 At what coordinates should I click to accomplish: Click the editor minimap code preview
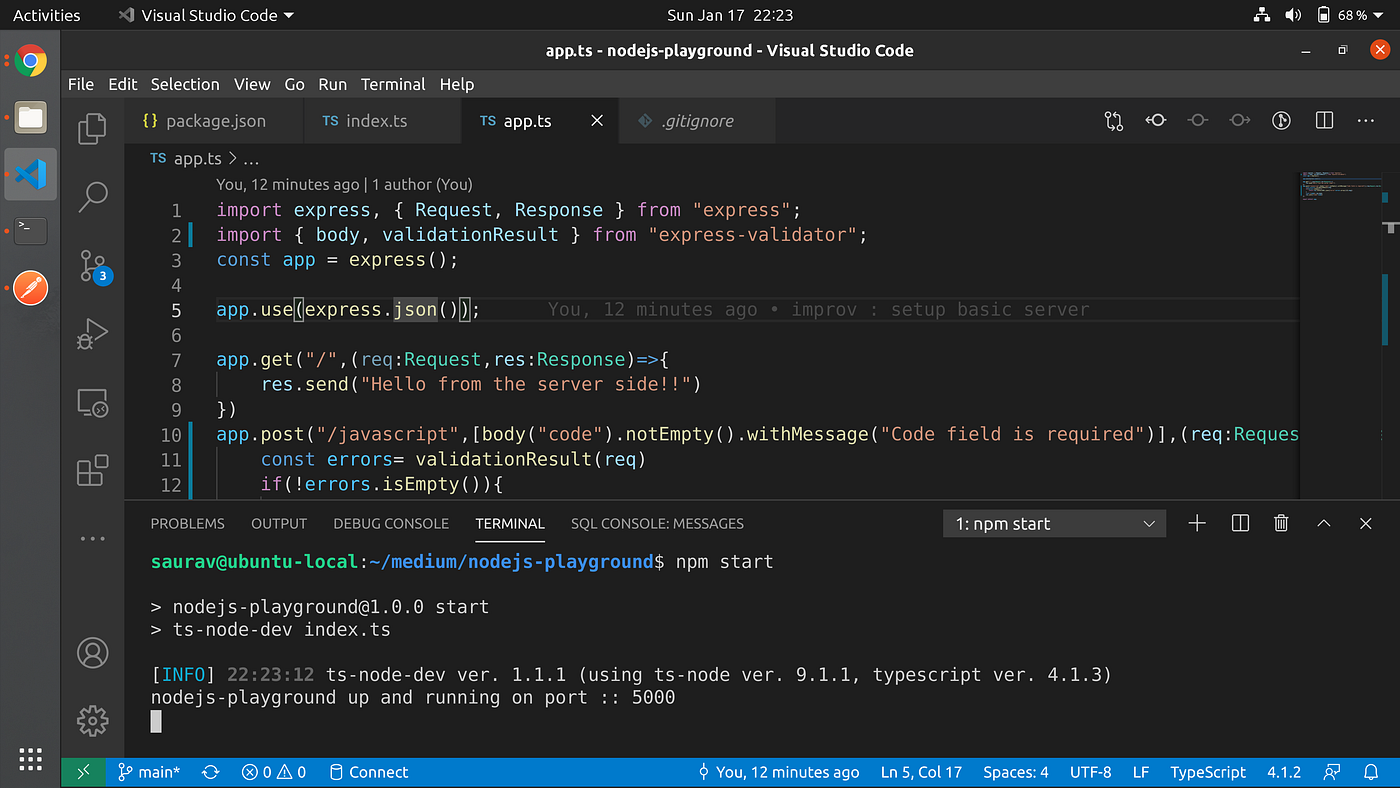1341,187
